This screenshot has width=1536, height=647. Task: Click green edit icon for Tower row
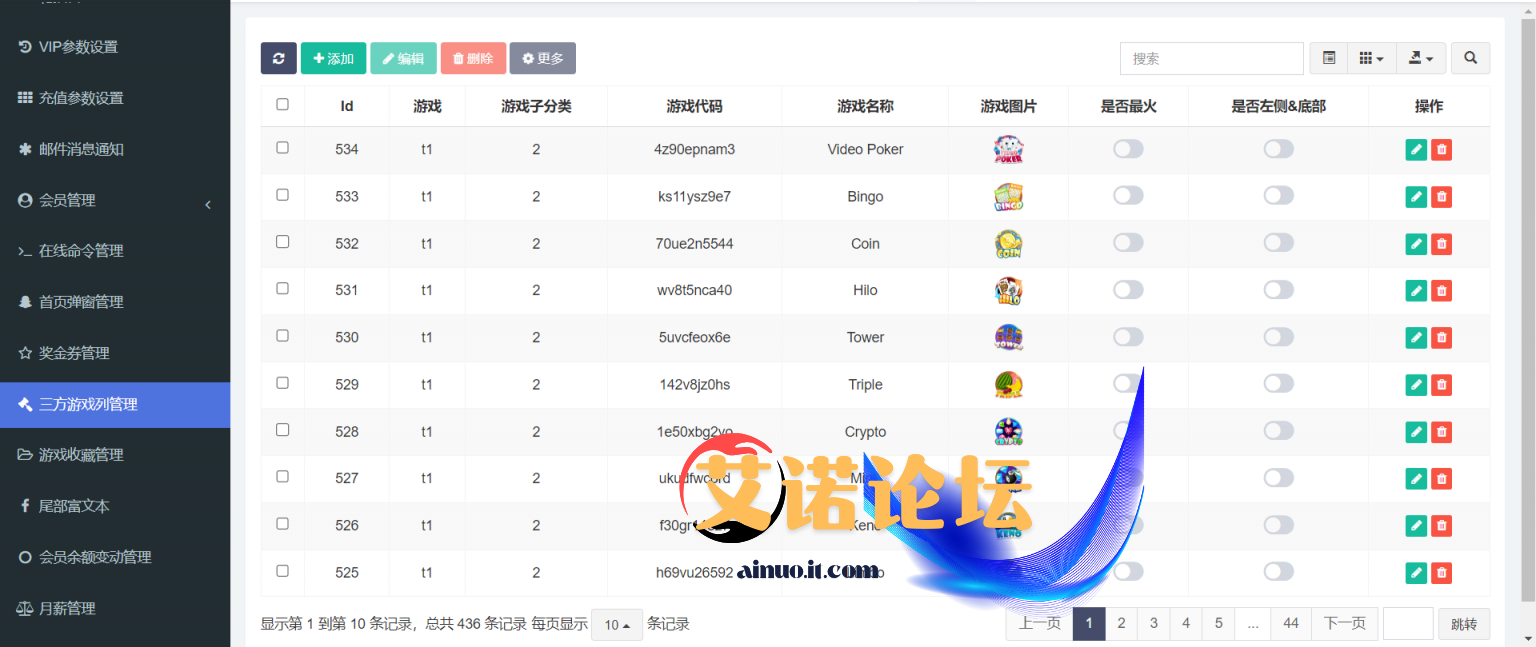point(1416,338)
